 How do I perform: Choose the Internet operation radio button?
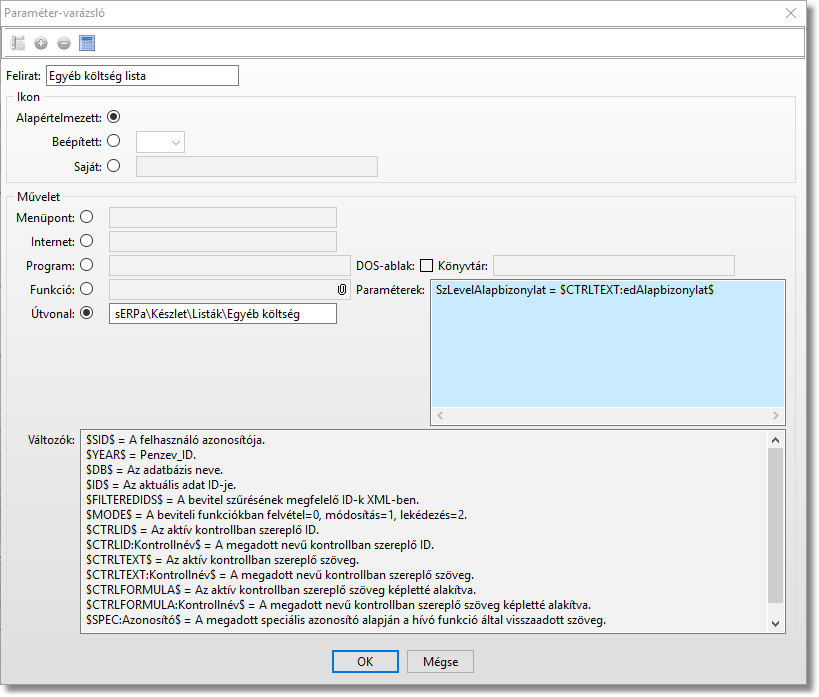pyautogui.click(x=87, y=241)
